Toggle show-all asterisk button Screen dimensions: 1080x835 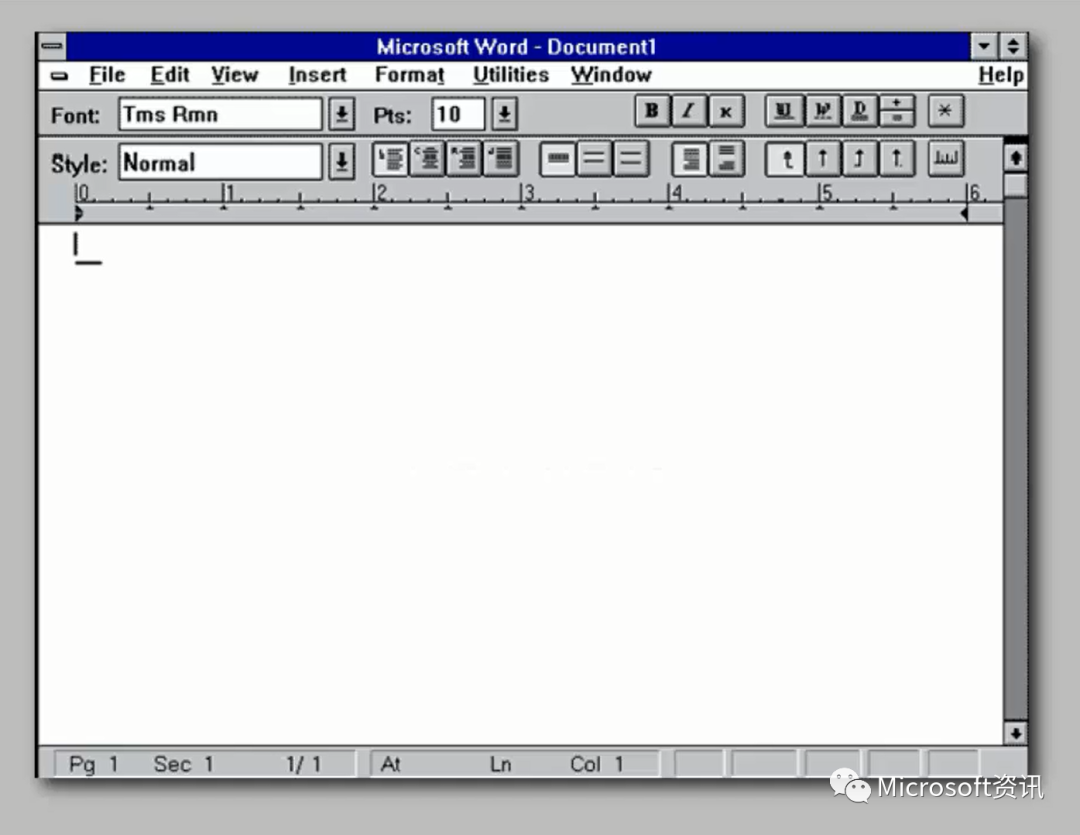coord(946,111)
